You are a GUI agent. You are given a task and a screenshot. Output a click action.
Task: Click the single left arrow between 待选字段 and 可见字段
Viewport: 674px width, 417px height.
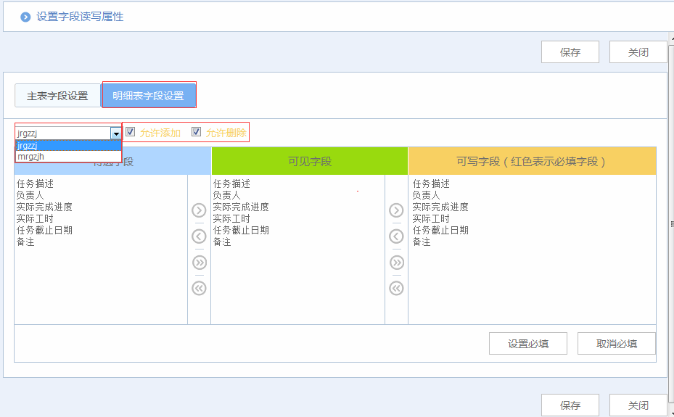(x=198, y=237)
